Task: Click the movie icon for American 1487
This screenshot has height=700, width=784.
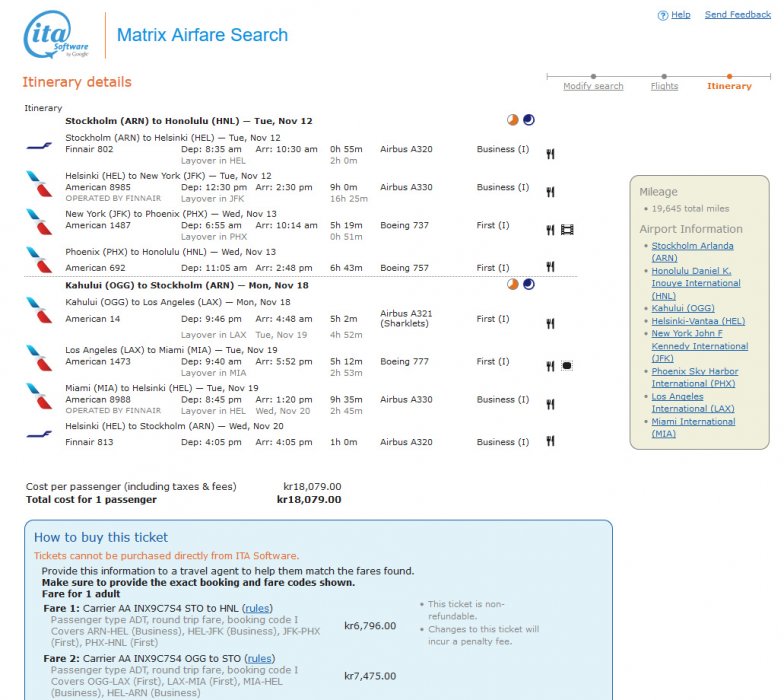Action: pyautogui.click(x=567, y=230)
